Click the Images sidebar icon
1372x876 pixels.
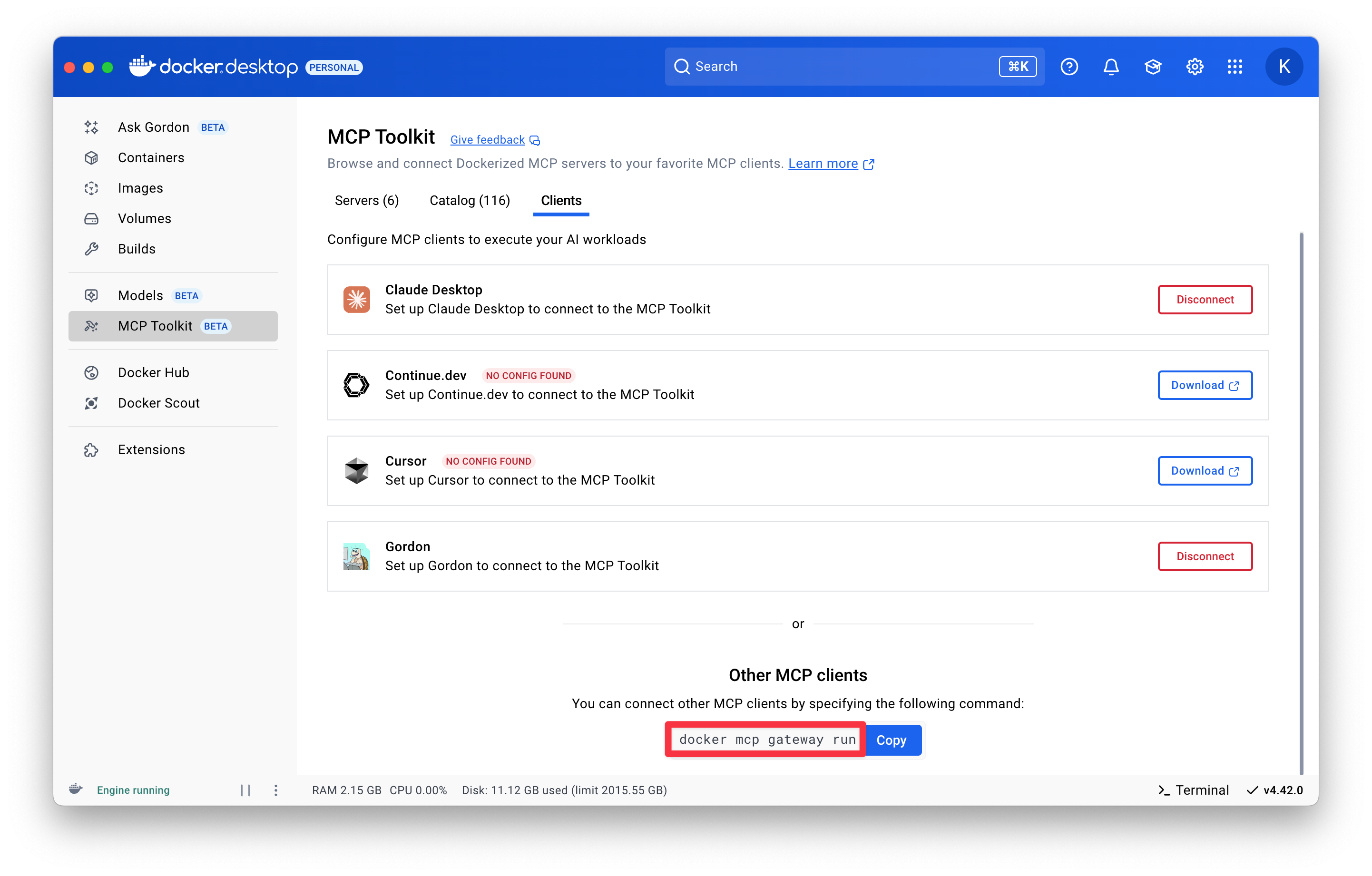coord(91,188)
